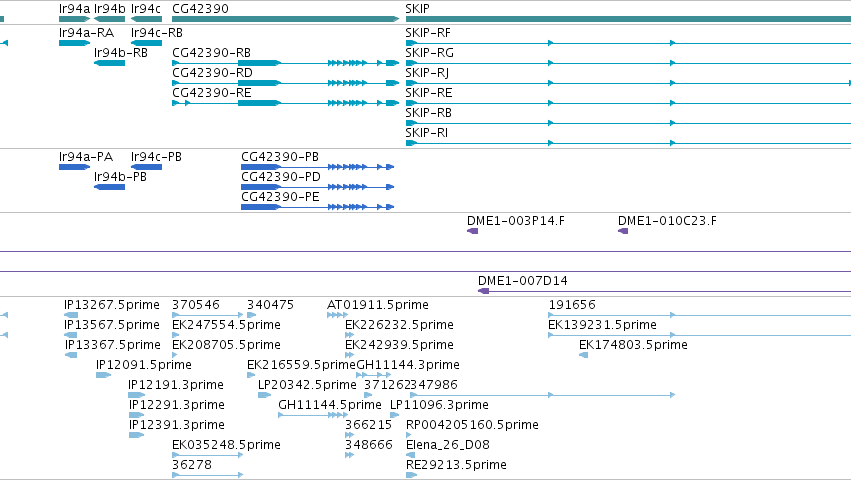Click feature 370546

pyautogui.click(x=207, y=315)
